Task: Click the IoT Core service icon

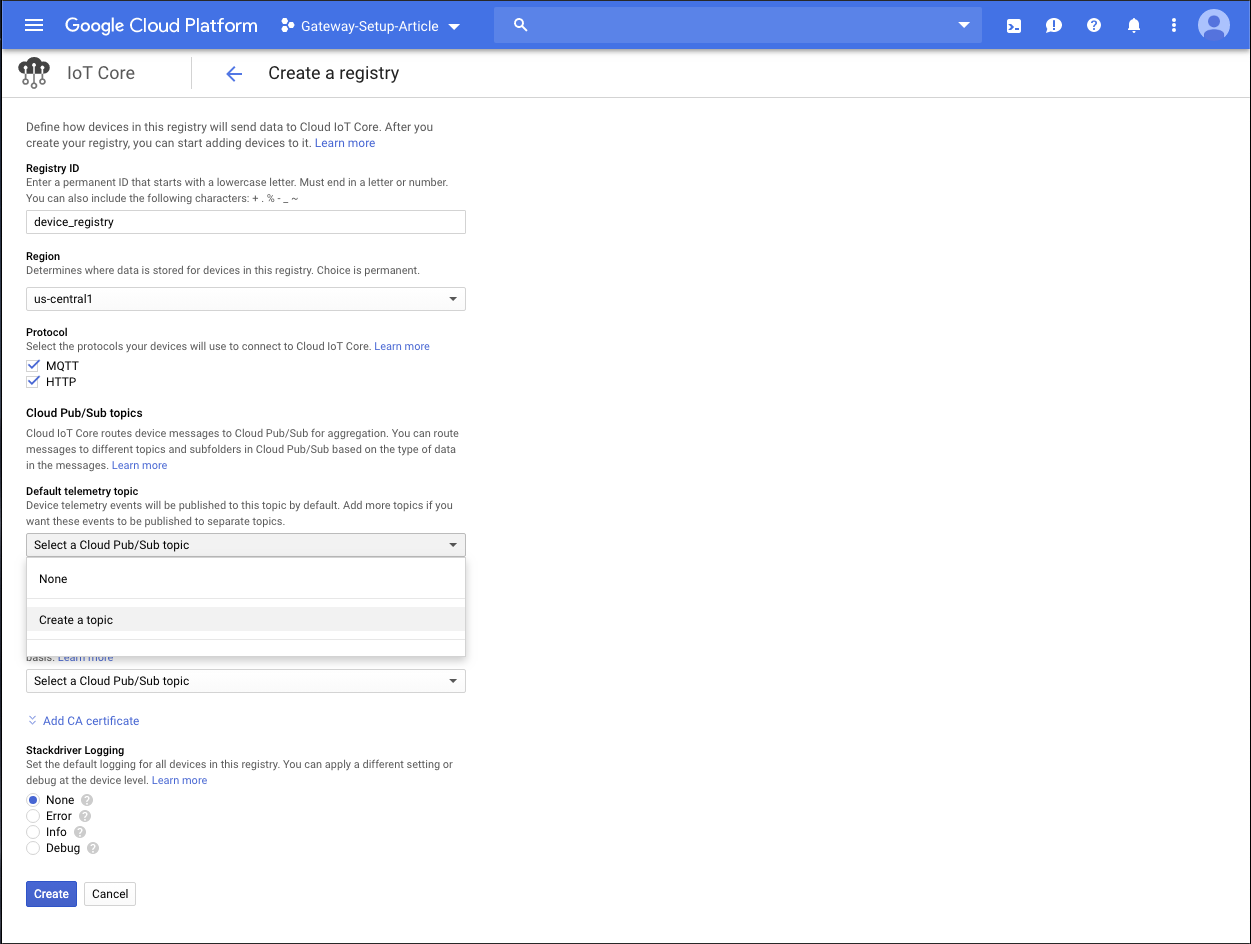Action: point(33,72)
